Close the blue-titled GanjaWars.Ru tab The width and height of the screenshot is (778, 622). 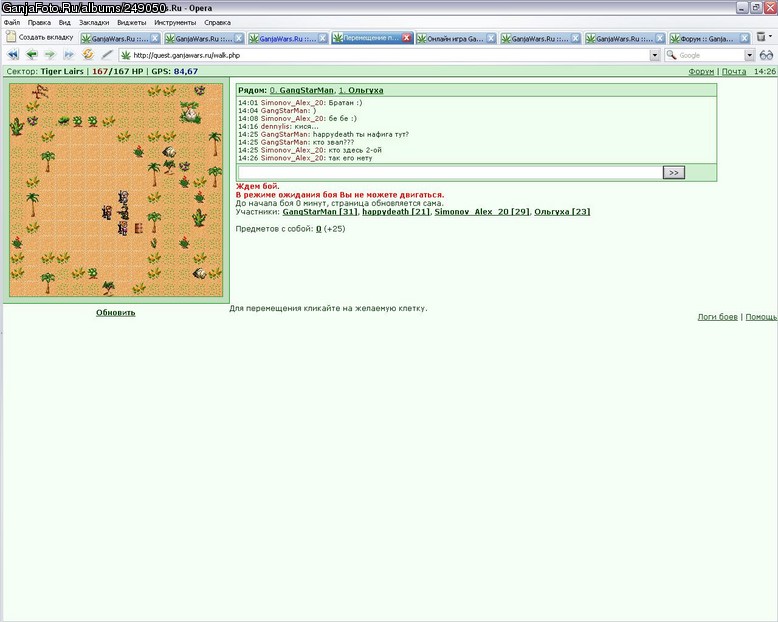[323, 39]
